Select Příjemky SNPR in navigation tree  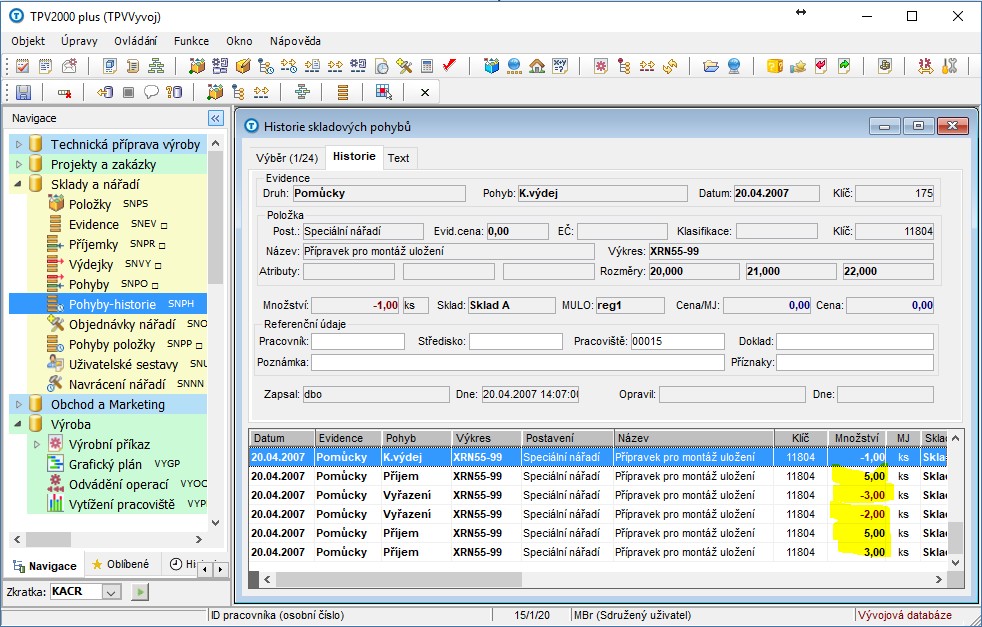click(106, 244)
